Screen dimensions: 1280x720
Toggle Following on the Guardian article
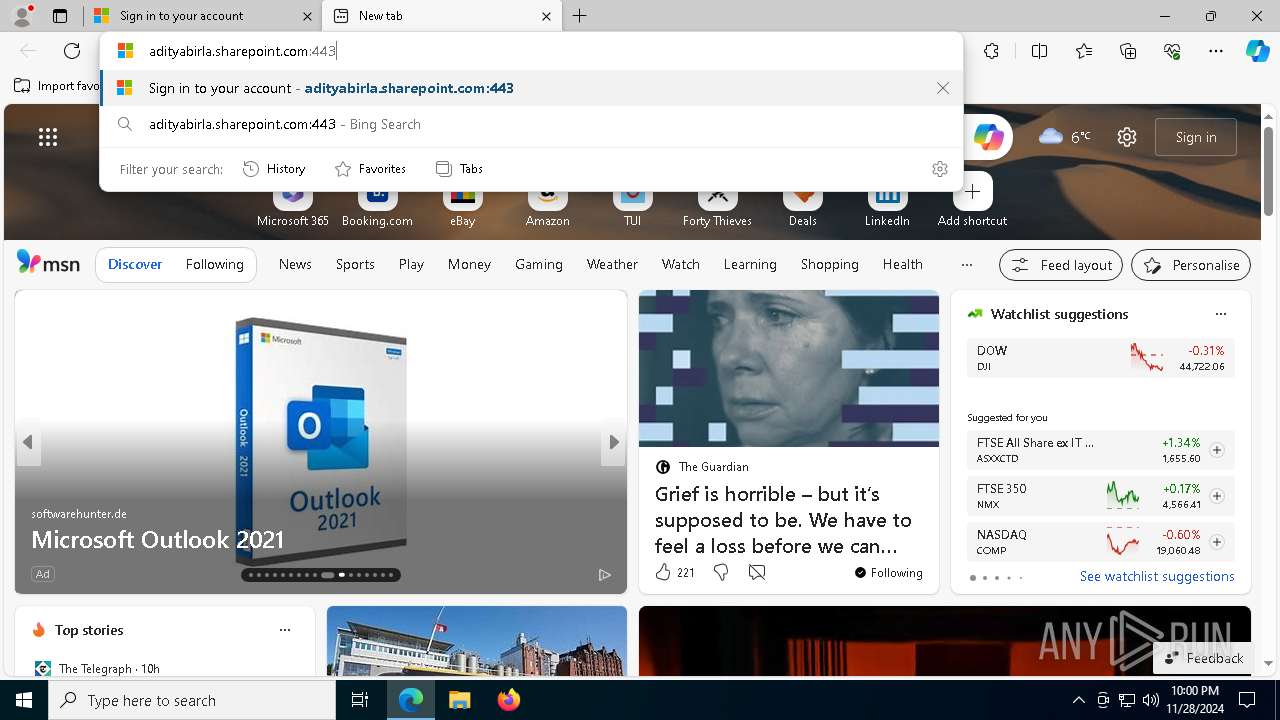click(x=888, y=573)
